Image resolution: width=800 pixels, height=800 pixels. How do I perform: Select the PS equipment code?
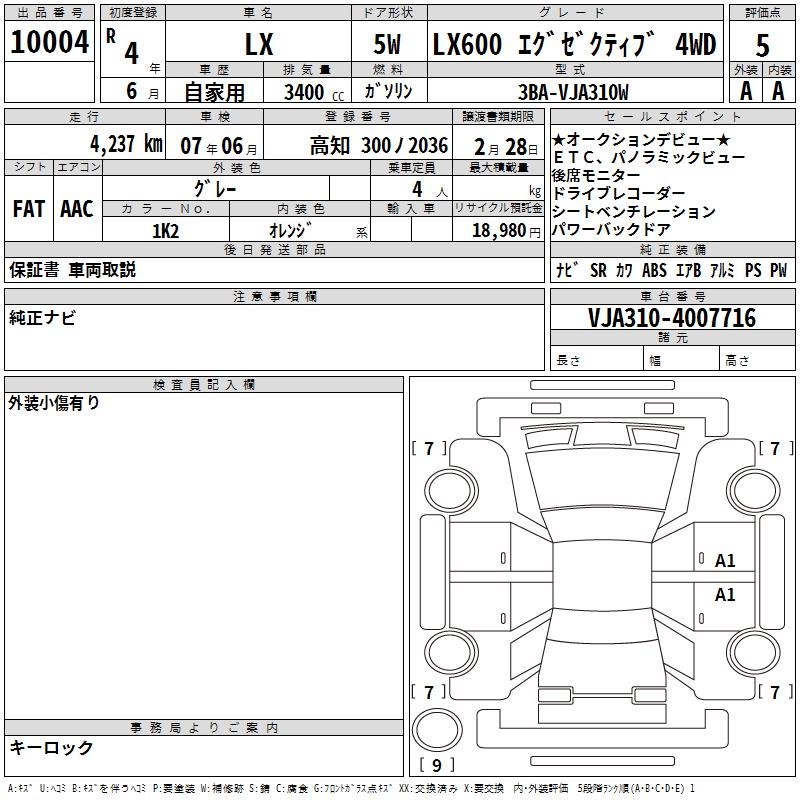(x=753, y=270)
